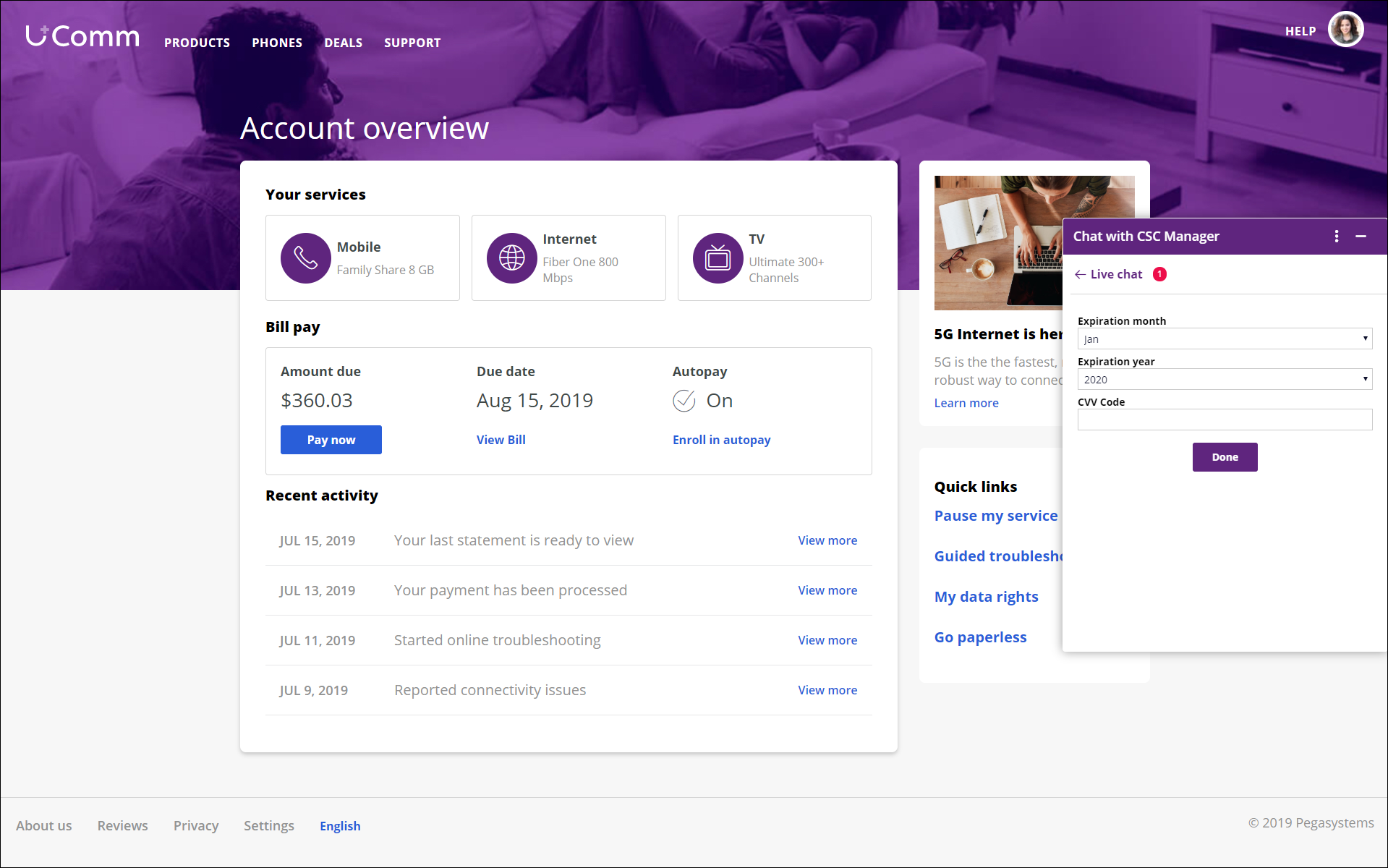Click the Mobile phone service icon

click(305, 258)
